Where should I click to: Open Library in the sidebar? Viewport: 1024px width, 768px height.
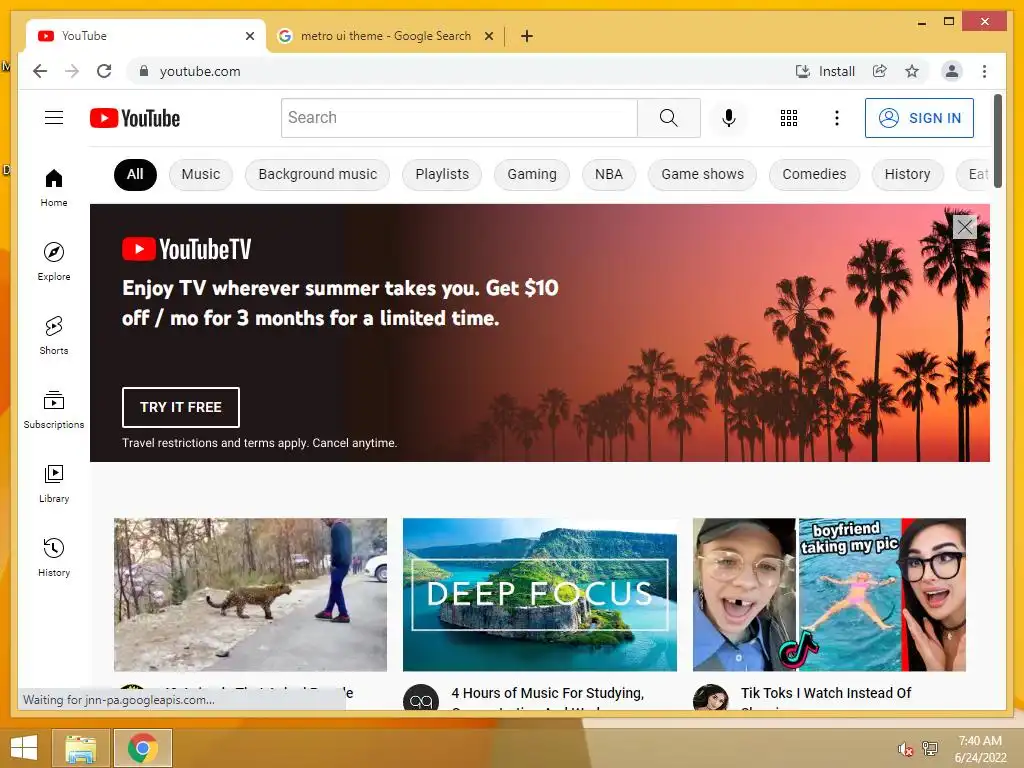pyautogui.click(x=54, y=484)
